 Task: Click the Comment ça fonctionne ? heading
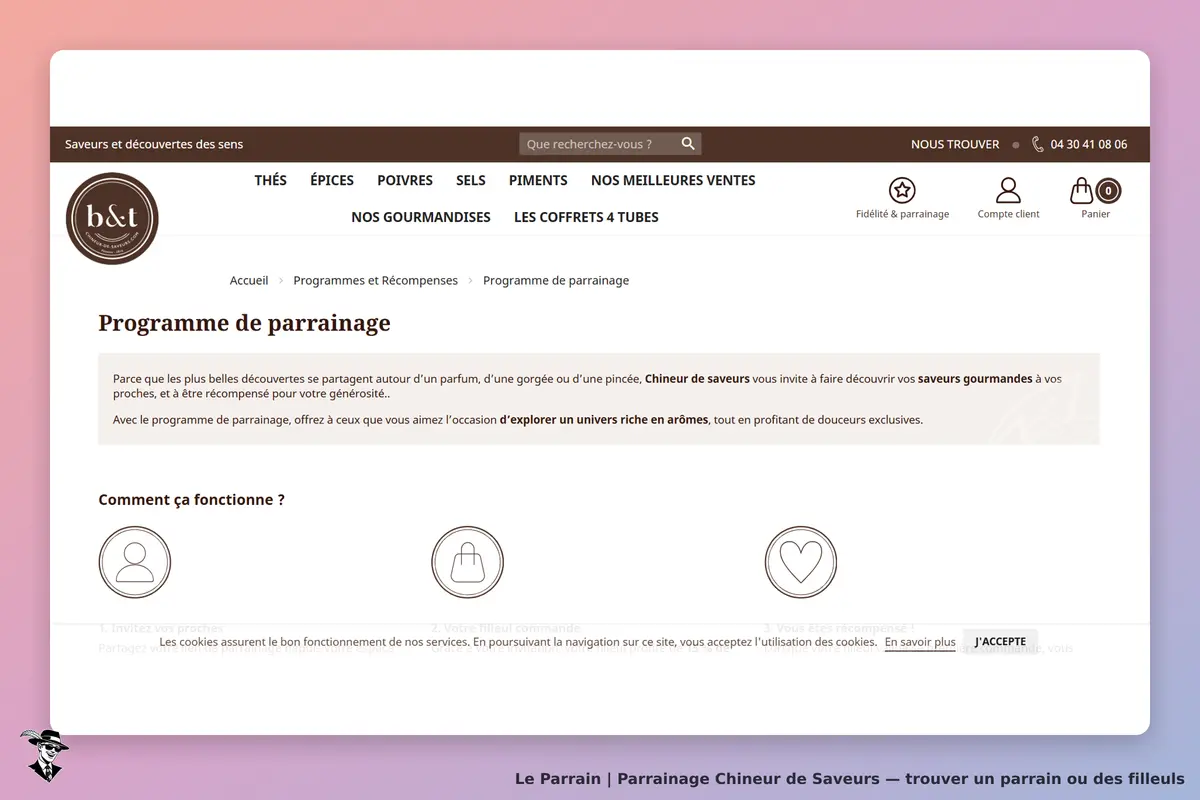191,500
